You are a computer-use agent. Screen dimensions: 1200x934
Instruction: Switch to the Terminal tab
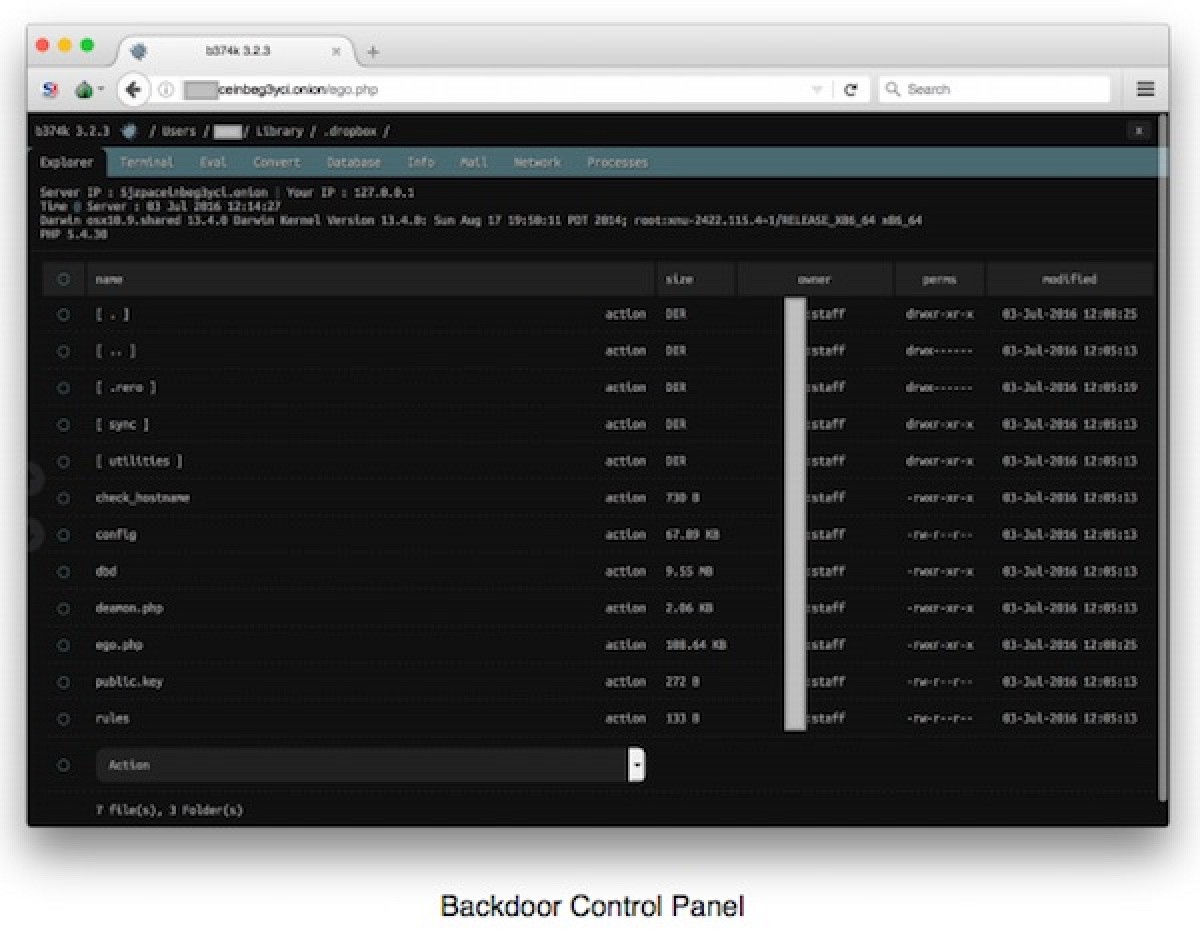tap(146, 162)
